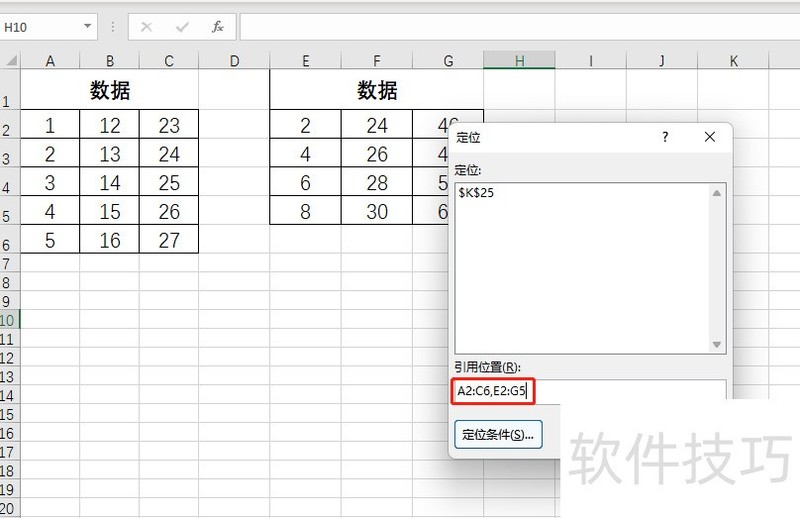Expand the Name Box dropdown arrow
The height and width of the screenshot is (518, 800).
click(x=87, y=27)
